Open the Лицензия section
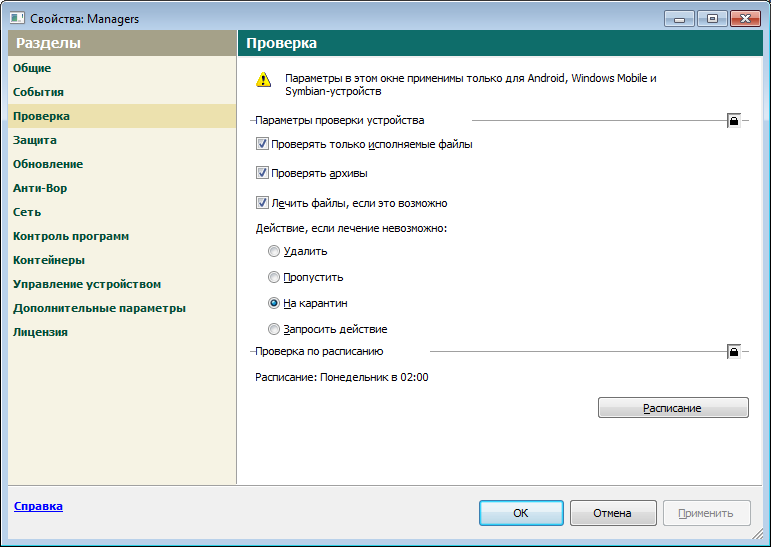 click(122, 333)
